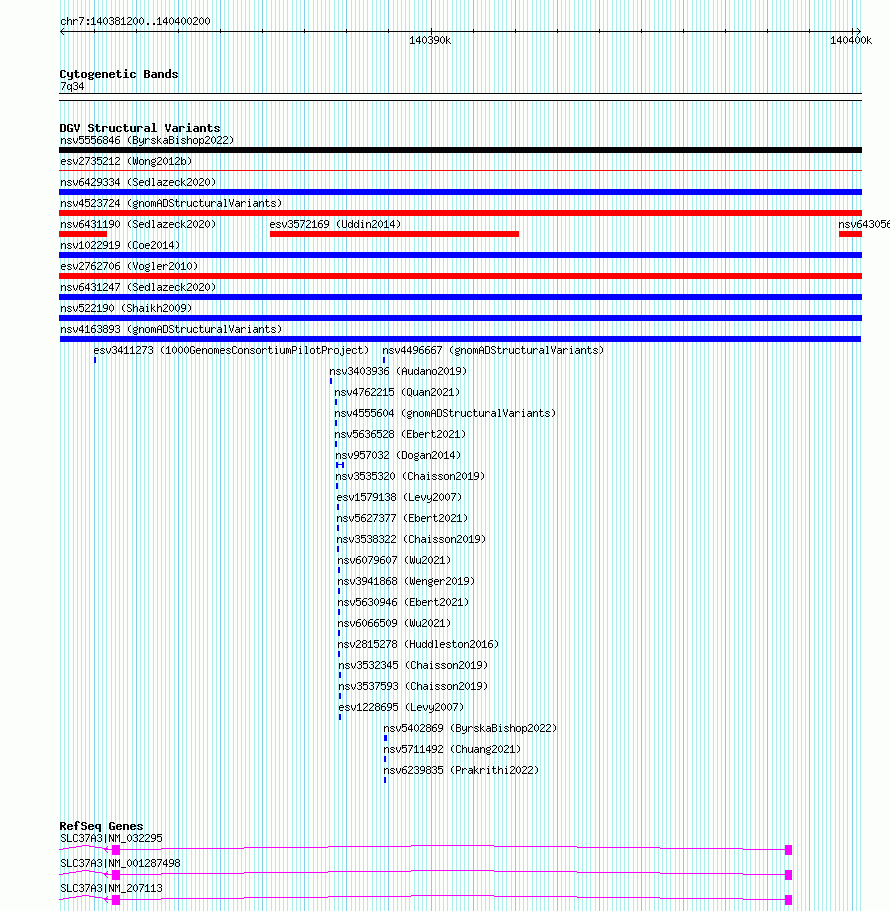Select the nsv5627377 (Ebert2021) label
Screen dimensions: 890x911
pyautogui.click(x=403, y=518)
